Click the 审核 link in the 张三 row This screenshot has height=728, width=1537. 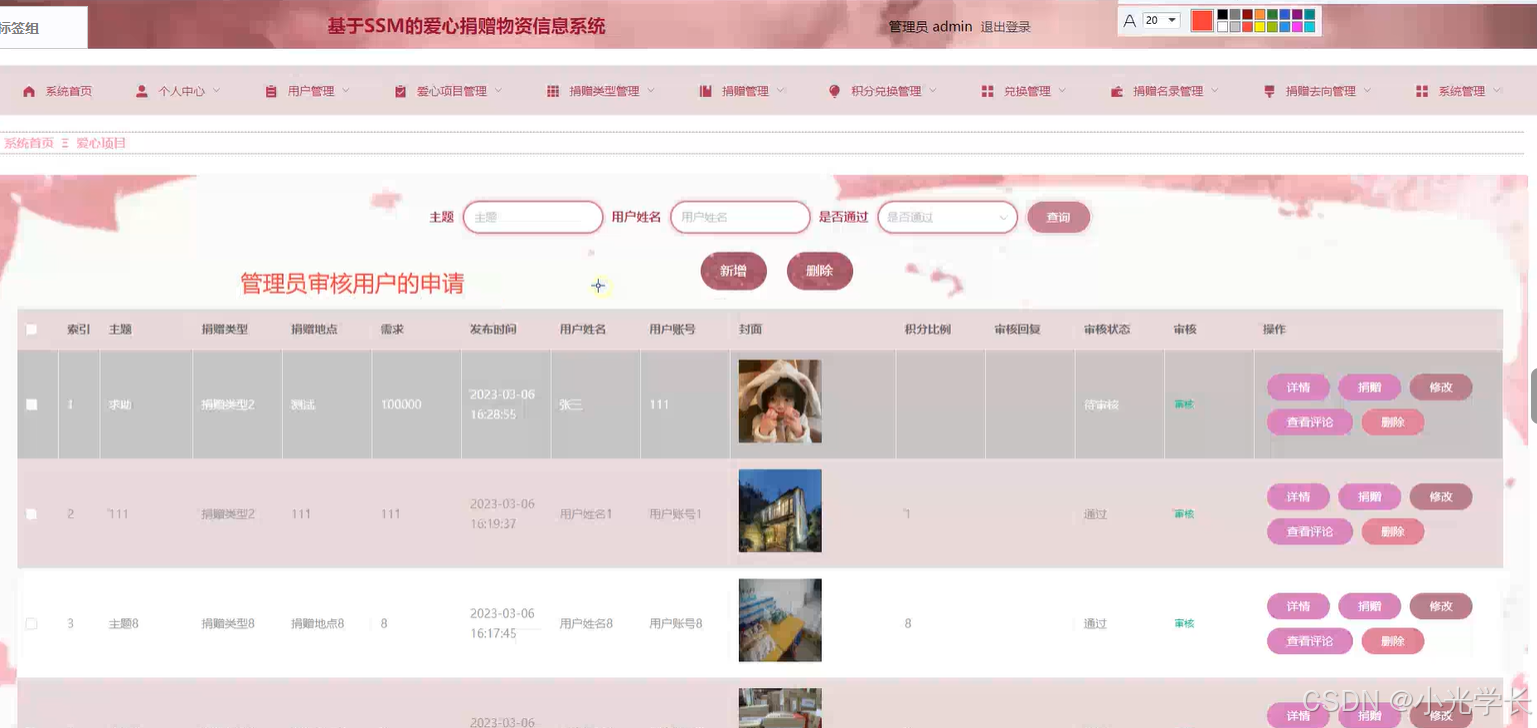tap(1184, 405)
